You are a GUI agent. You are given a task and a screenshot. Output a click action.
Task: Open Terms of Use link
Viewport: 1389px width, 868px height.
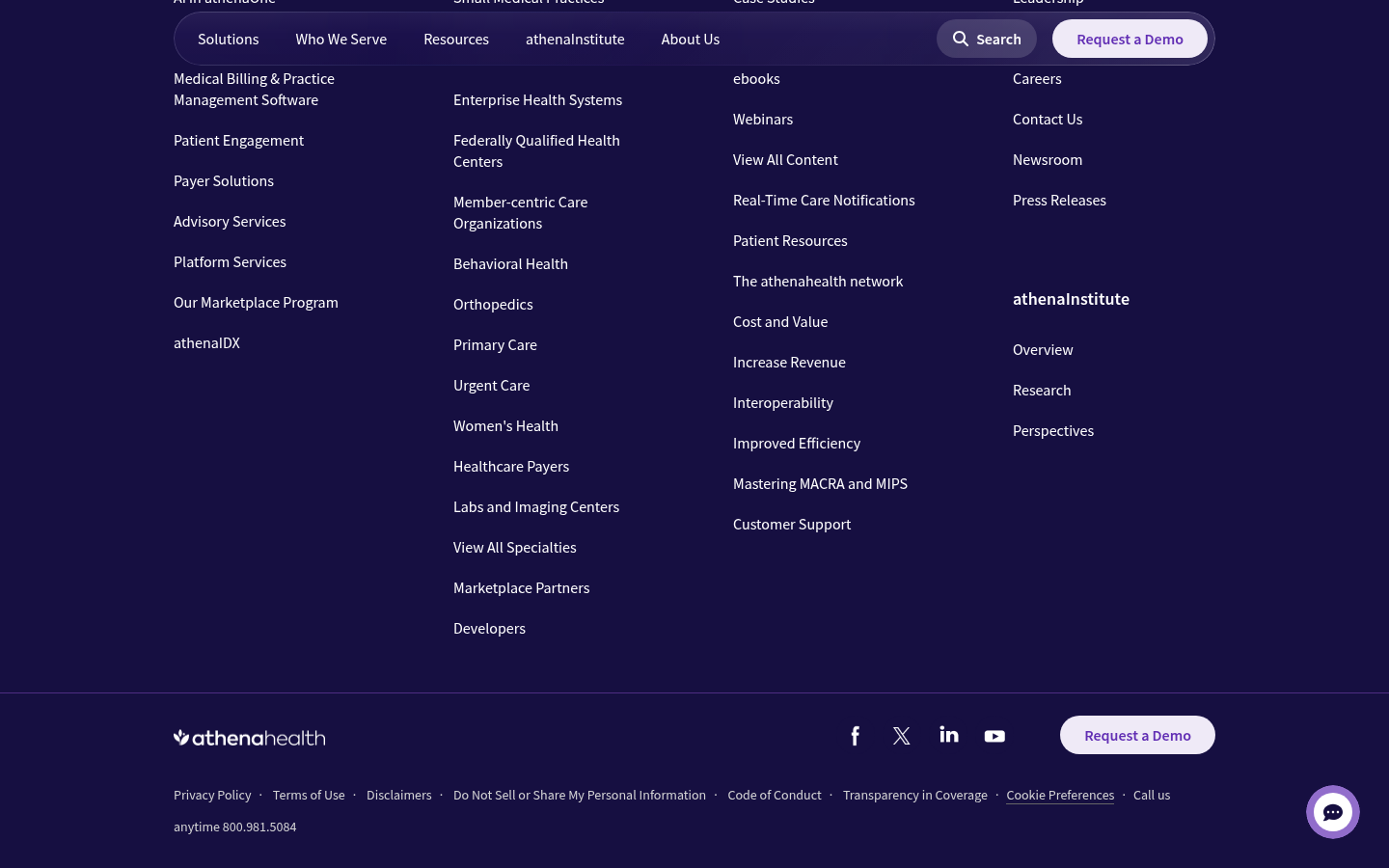coord(309,795)
